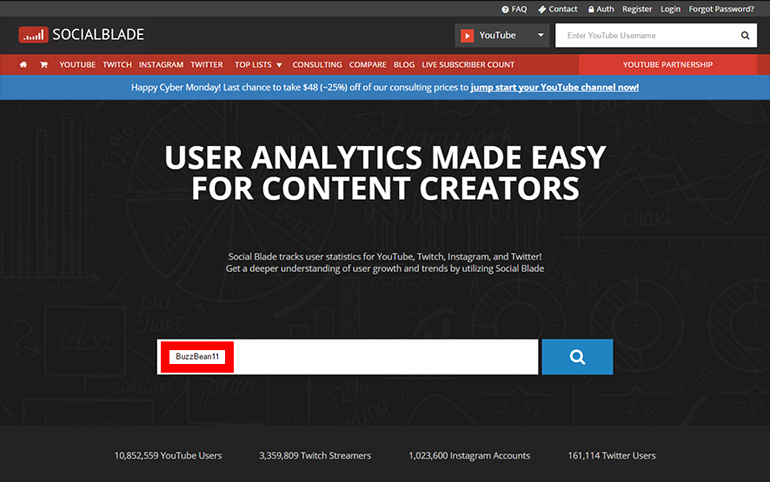Image resolution: width=770 pixels, height=482 pixels.
Task: Go to Consulting page
Action: (x=317, y=65)
